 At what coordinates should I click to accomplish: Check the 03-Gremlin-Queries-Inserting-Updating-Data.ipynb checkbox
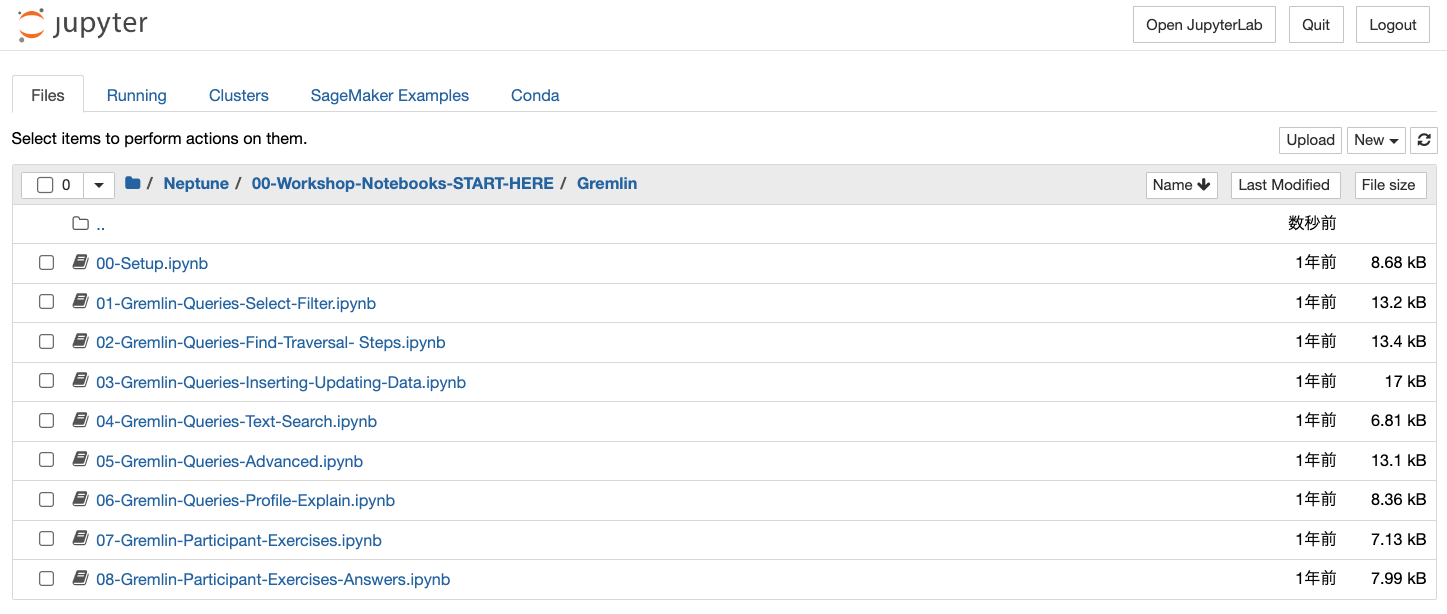coord(46,381)
